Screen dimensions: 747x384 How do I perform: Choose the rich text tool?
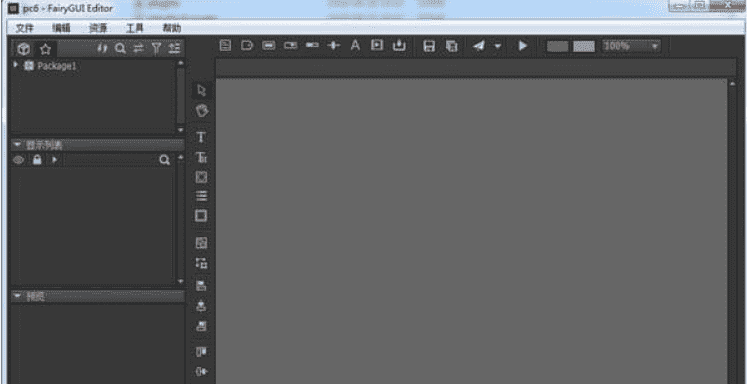(x=201, y=157)
